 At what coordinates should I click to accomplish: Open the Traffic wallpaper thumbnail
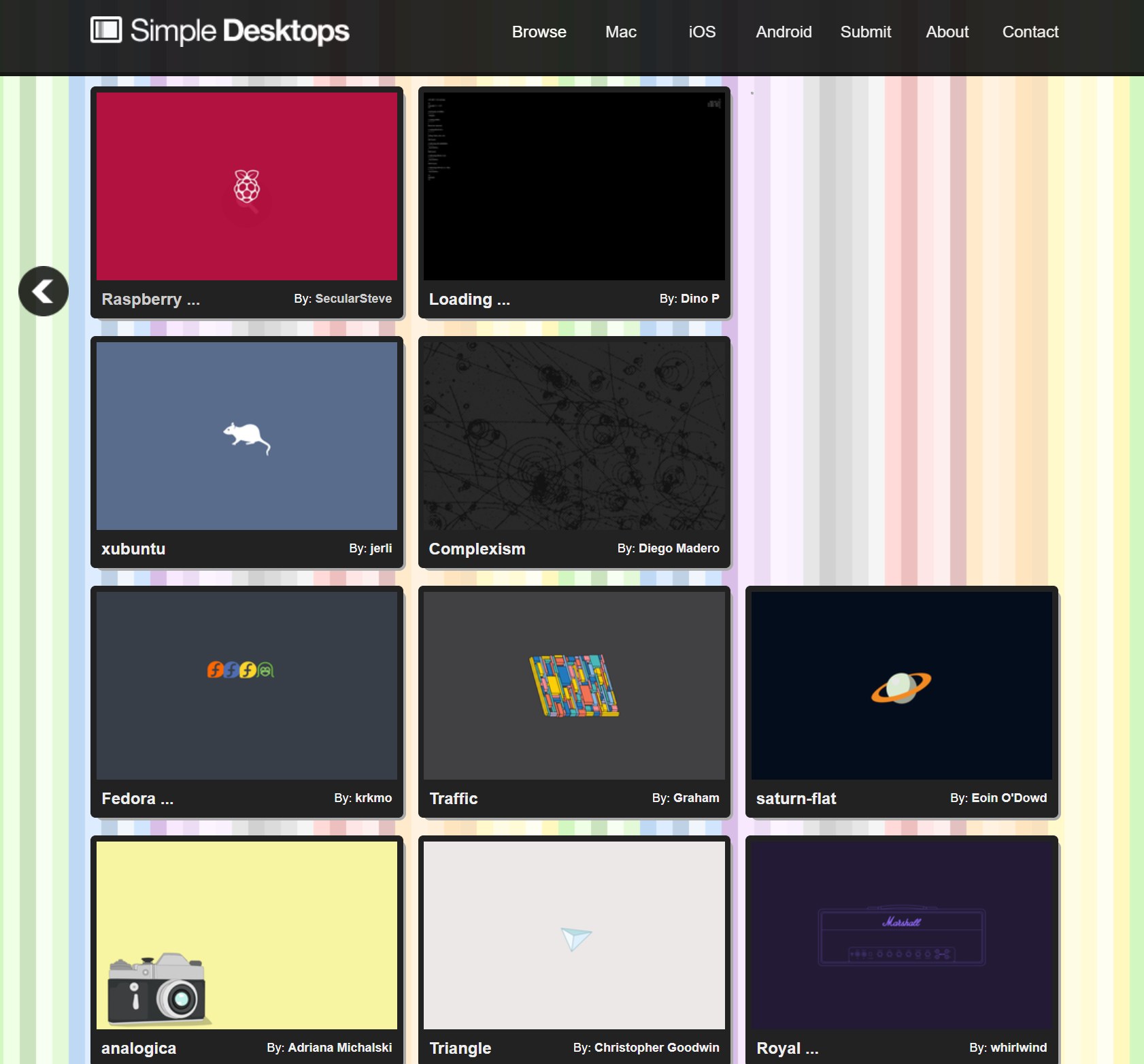(x=574, y=686)
